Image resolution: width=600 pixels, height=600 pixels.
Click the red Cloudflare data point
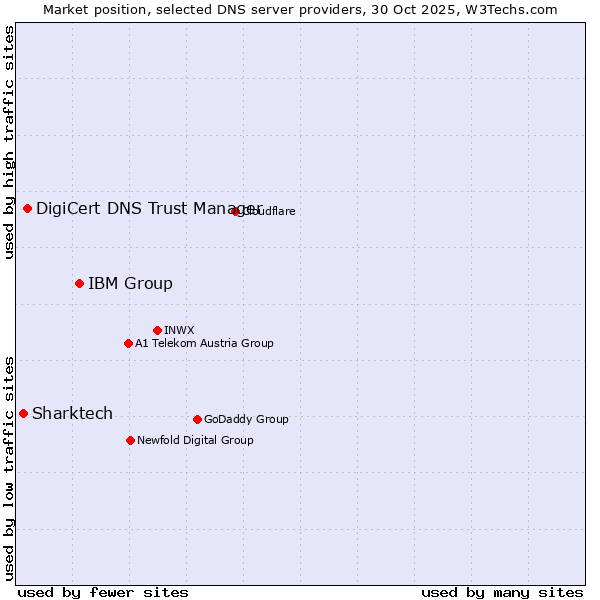point(236,211)
